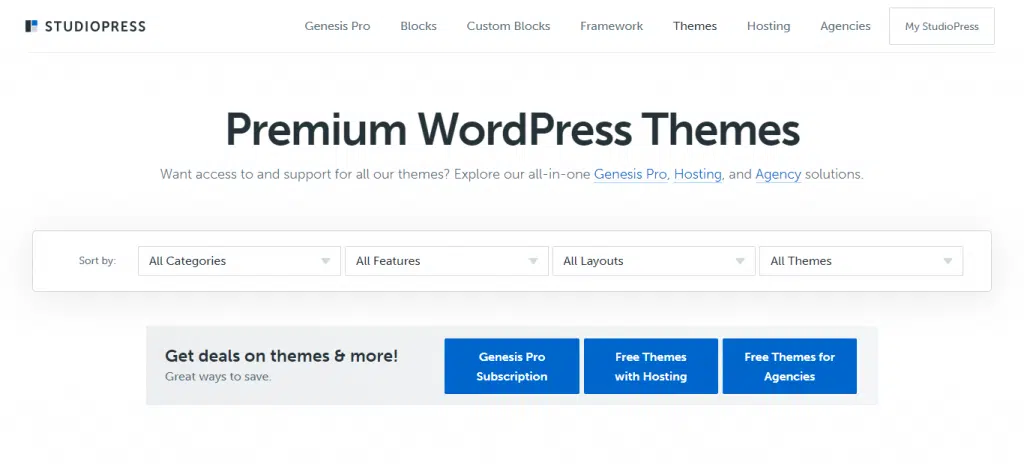Follow the Agency link in the subtitle
Screen dimensions: 1024x469
778,175
